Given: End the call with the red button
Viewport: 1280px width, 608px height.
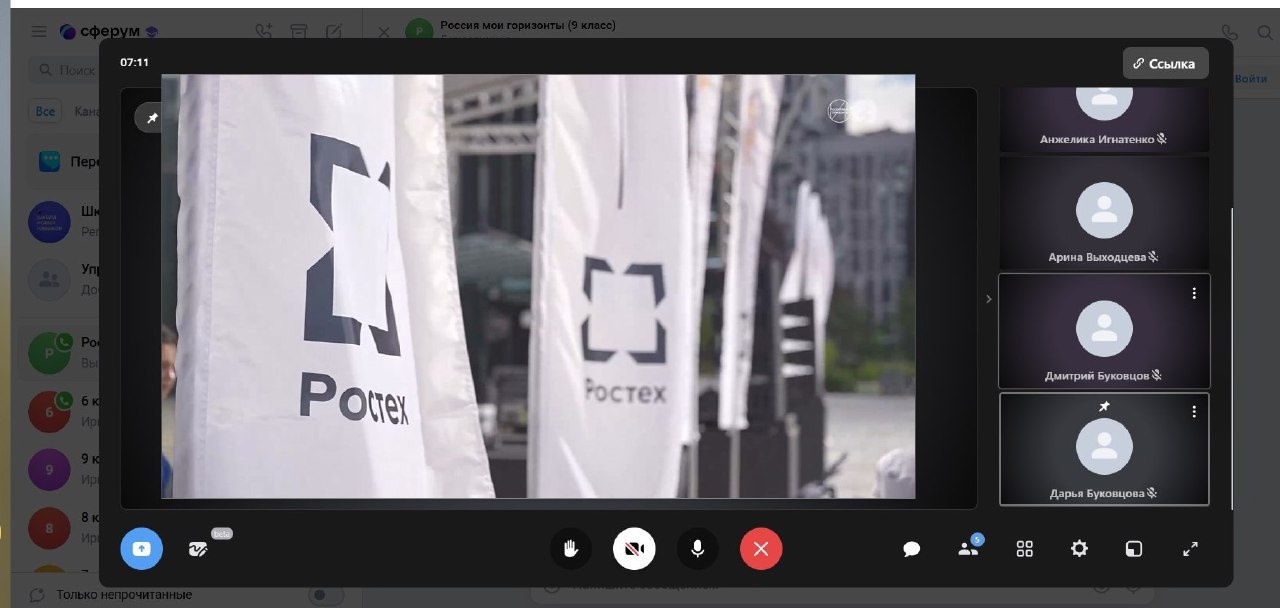Looking at the screenshot, I should click(x=761, y=549).
